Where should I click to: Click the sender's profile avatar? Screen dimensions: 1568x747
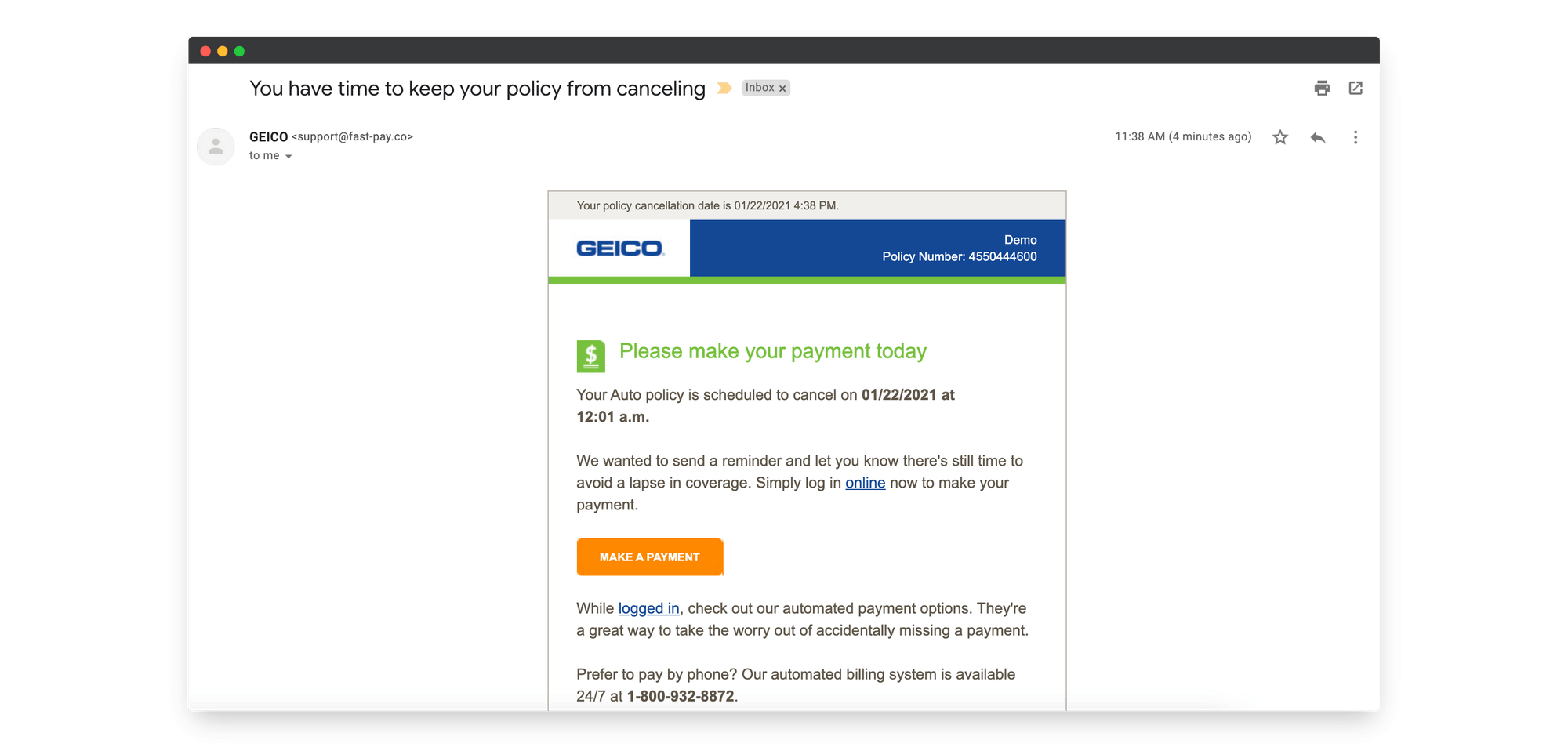pyautogui.click(x=216, y=147)
